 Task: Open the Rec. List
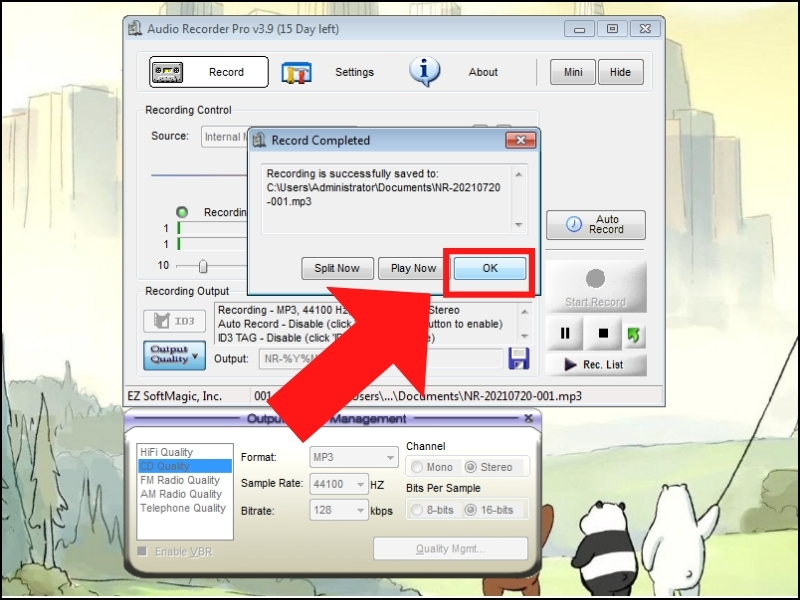[x=597, y=364]
